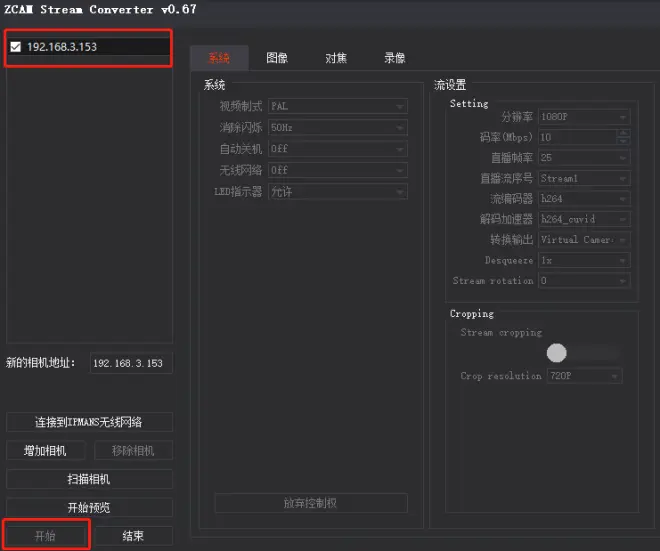Viewport: 660px width, 551px height.
Task: Click the 开始预览 button
Action: pyautogui.click(x=89, y=507)
